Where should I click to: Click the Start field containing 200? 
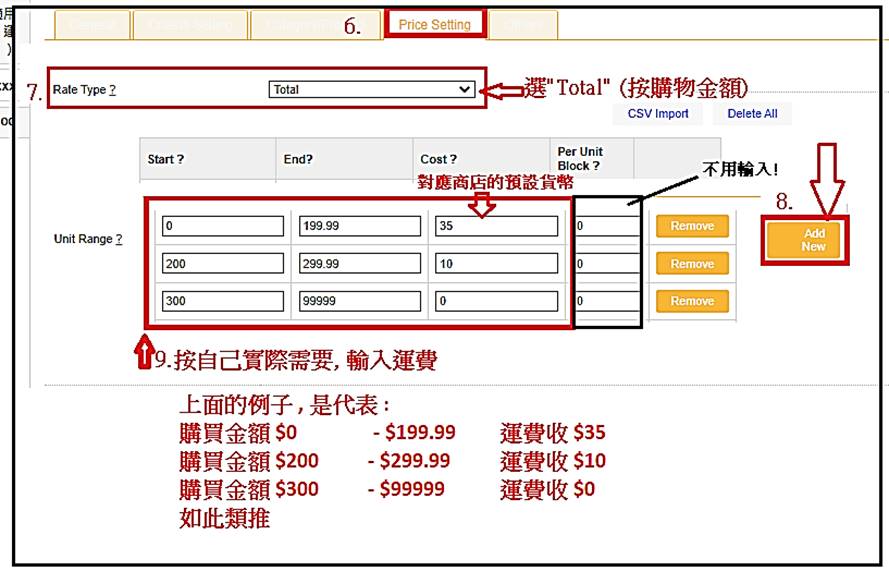click(x=223, y=264)
